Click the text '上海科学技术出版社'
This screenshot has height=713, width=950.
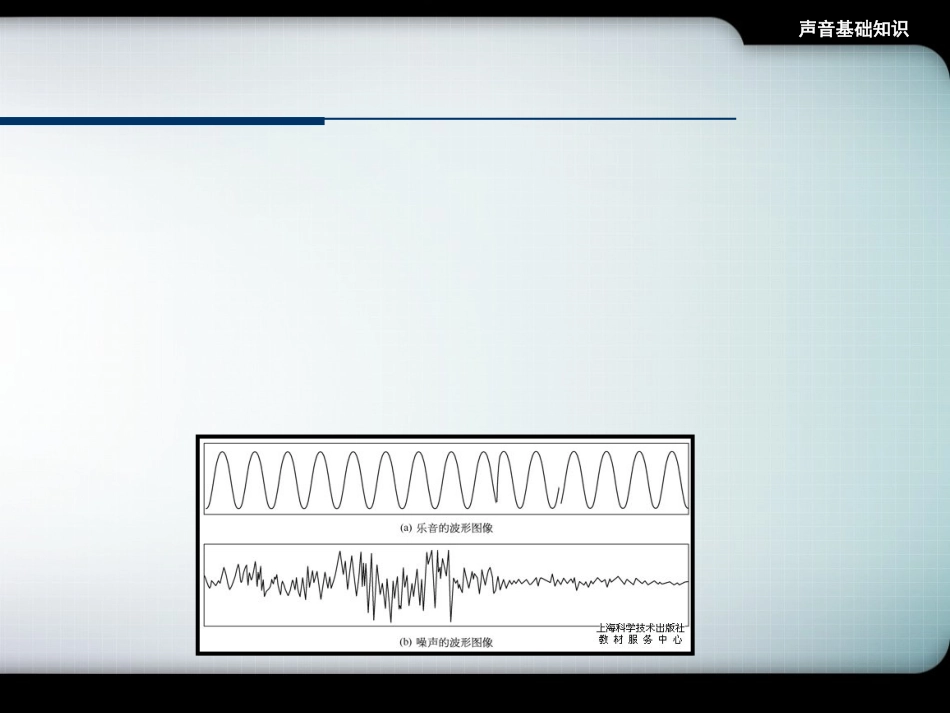tap(640, 628)
